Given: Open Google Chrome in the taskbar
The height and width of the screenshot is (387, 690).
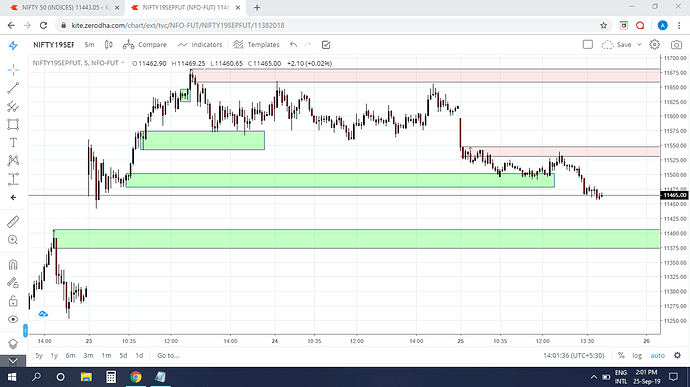Looking at the screenshot, I should click(136, 377).
